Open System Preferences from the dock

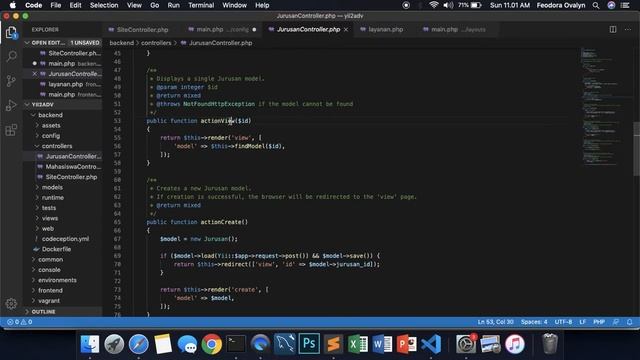[466, 344]
